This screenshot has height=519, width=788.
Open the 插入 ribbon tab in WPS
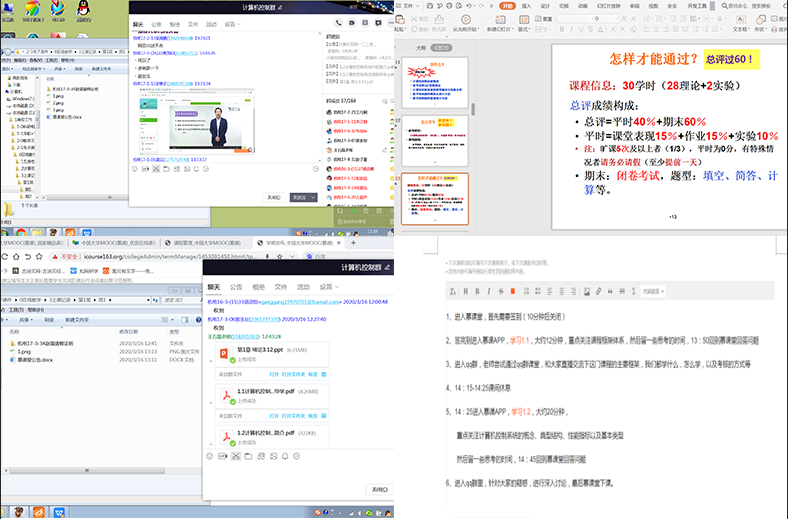[x=528, y=6]
